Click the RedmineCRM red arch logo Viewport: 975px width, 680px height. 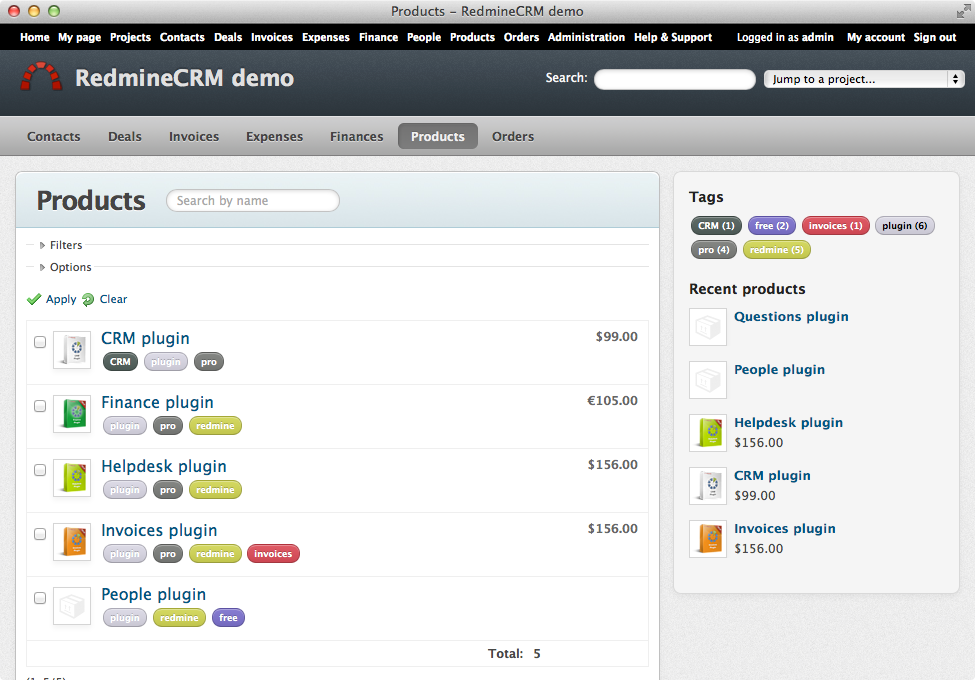[41, 77]
